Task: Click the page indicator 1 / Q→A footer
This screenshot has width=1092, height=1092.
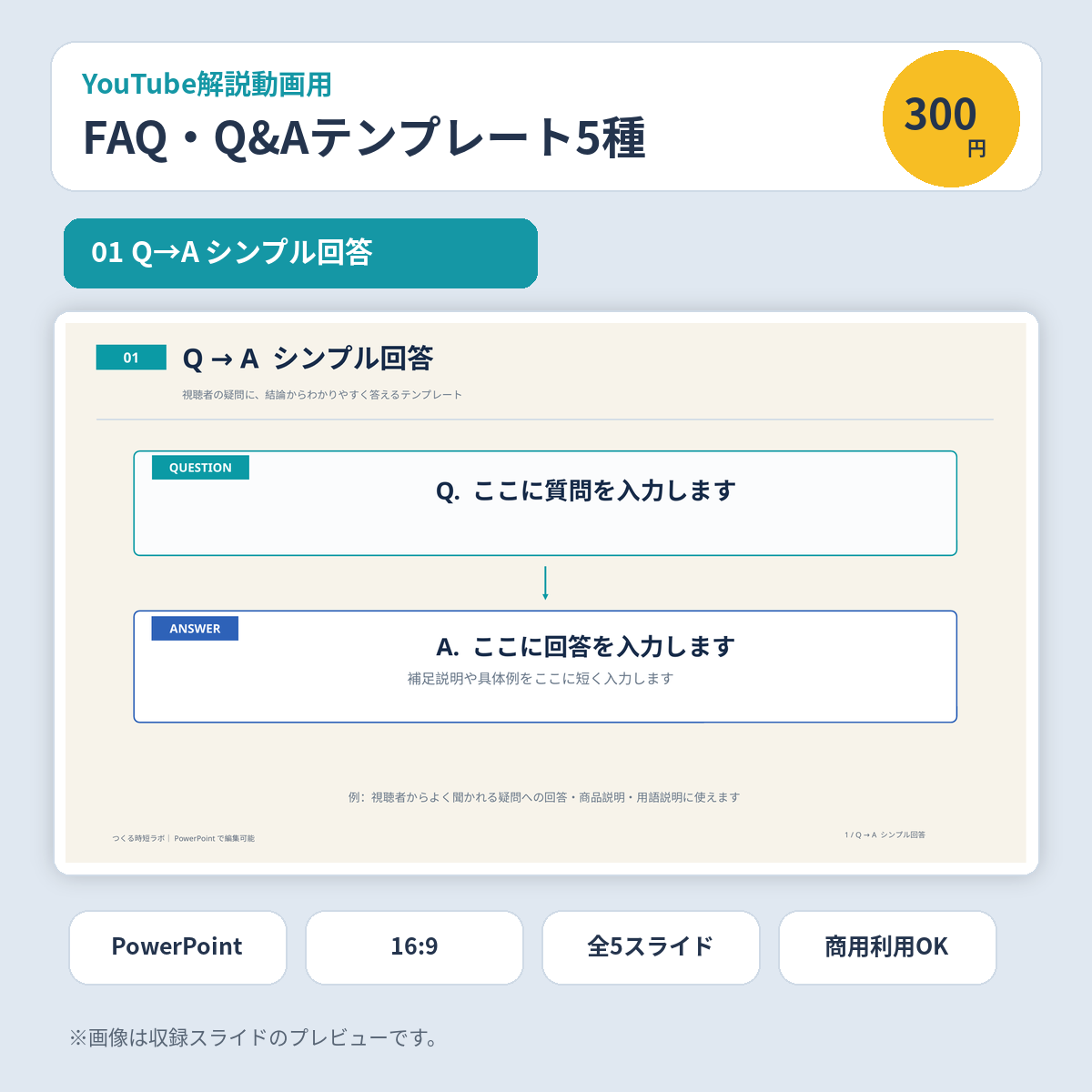Action: [885, 834]
